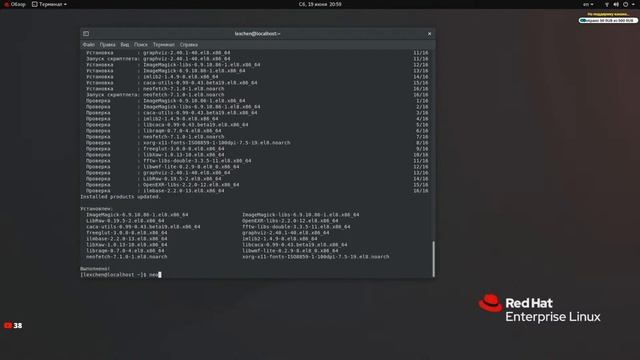Click 'Выполнено!' text in terminal

(95, 269)
